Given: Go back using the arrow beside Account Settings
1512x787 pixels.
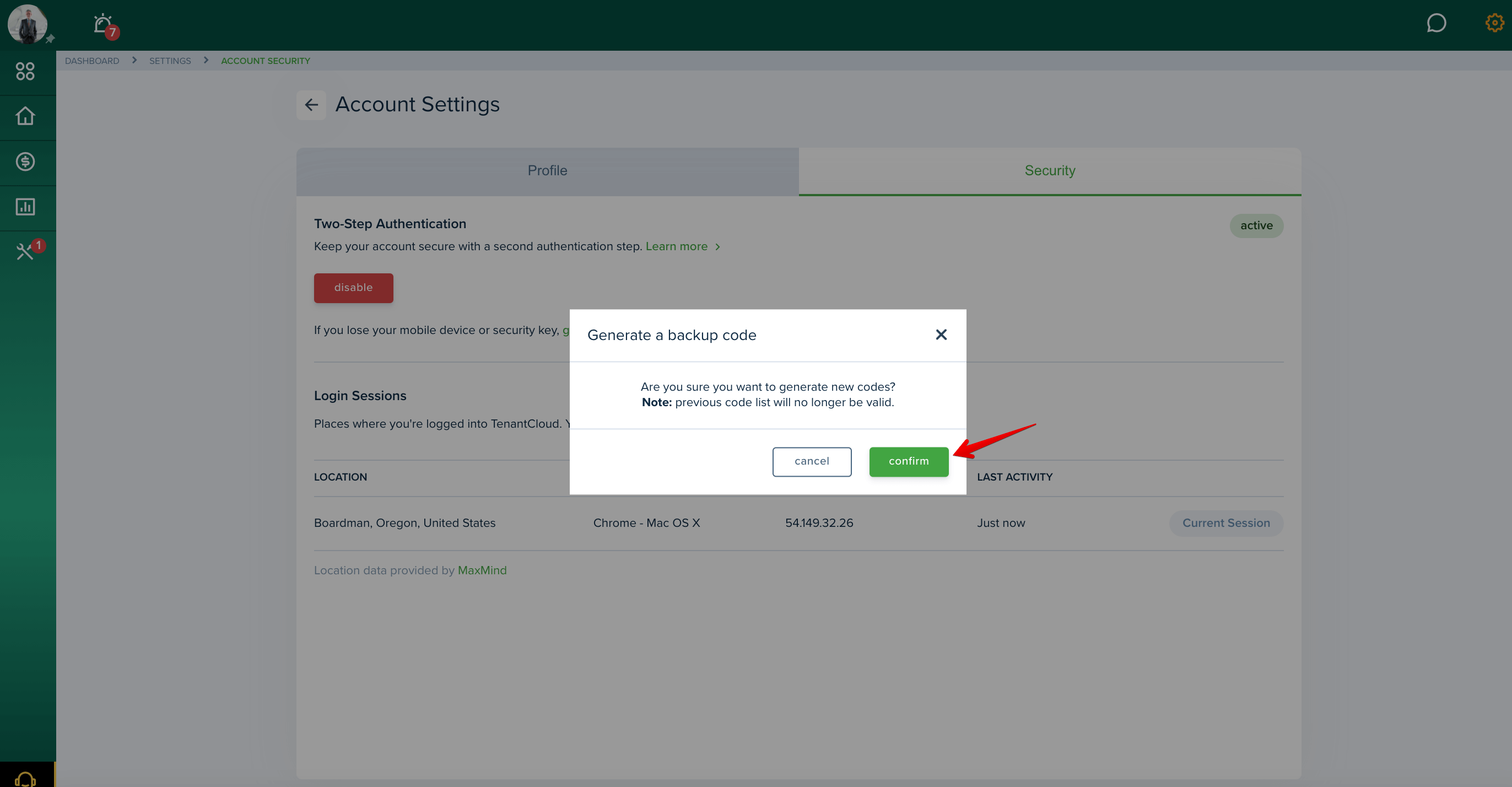Looking at the screenshot, I should (311, 105).
